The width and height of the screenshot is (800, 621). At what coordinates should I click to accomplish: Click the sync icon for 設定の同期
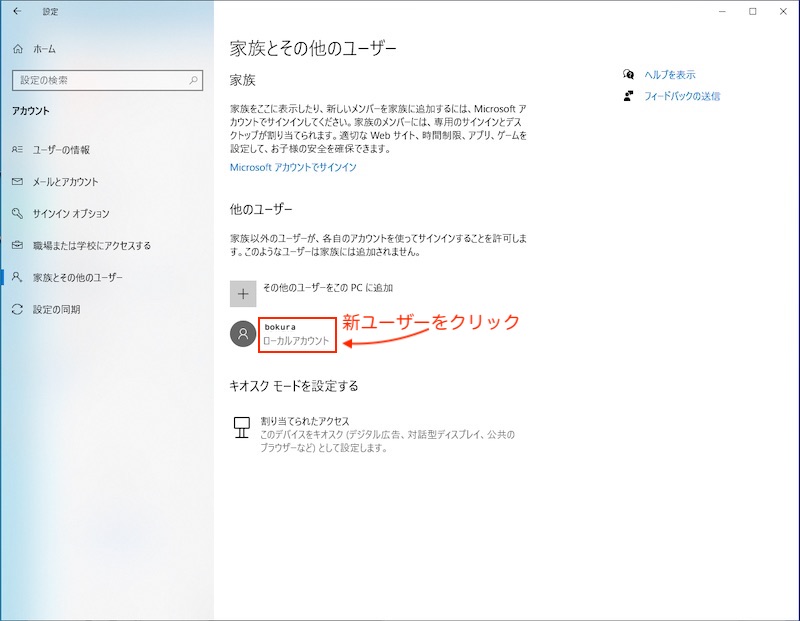pos(17,309)
